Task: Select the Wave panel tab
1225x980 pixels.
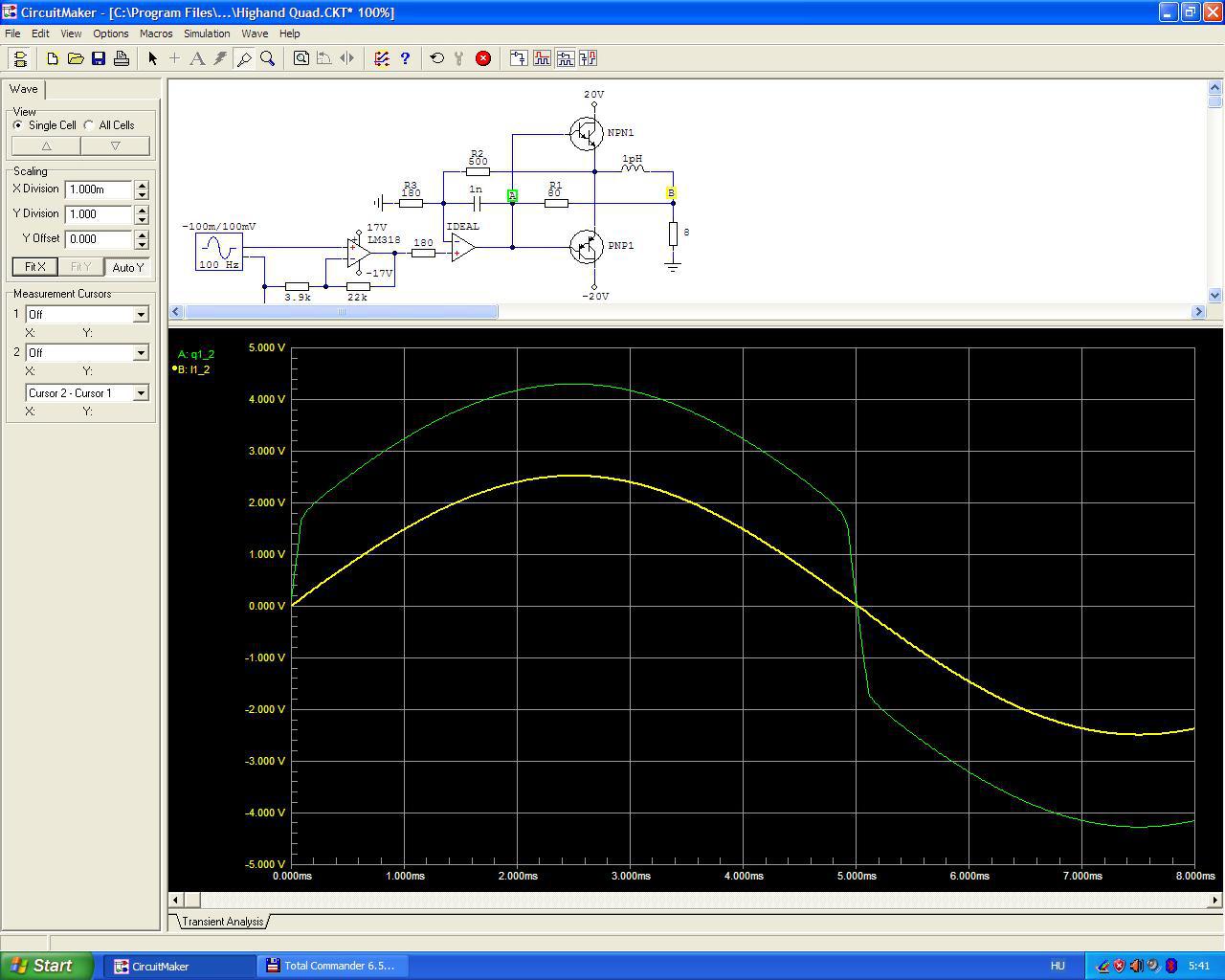Action: tap(24, 89)
